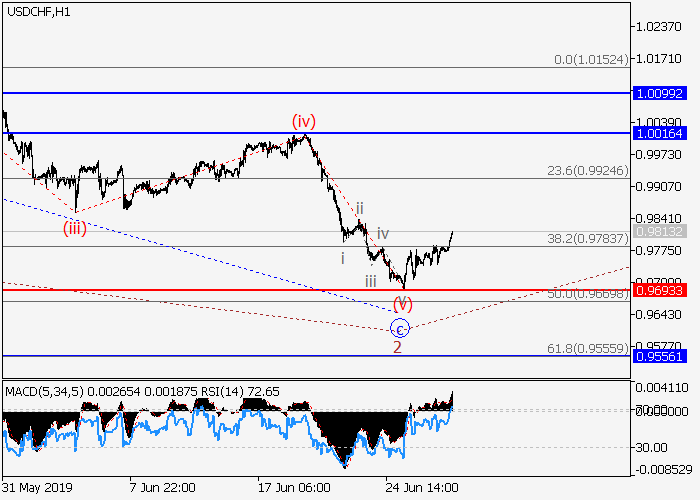Screen dimensions: 700x500
Task: Select the black 0.95561 price level tag
Action: [x=659, y=355]
